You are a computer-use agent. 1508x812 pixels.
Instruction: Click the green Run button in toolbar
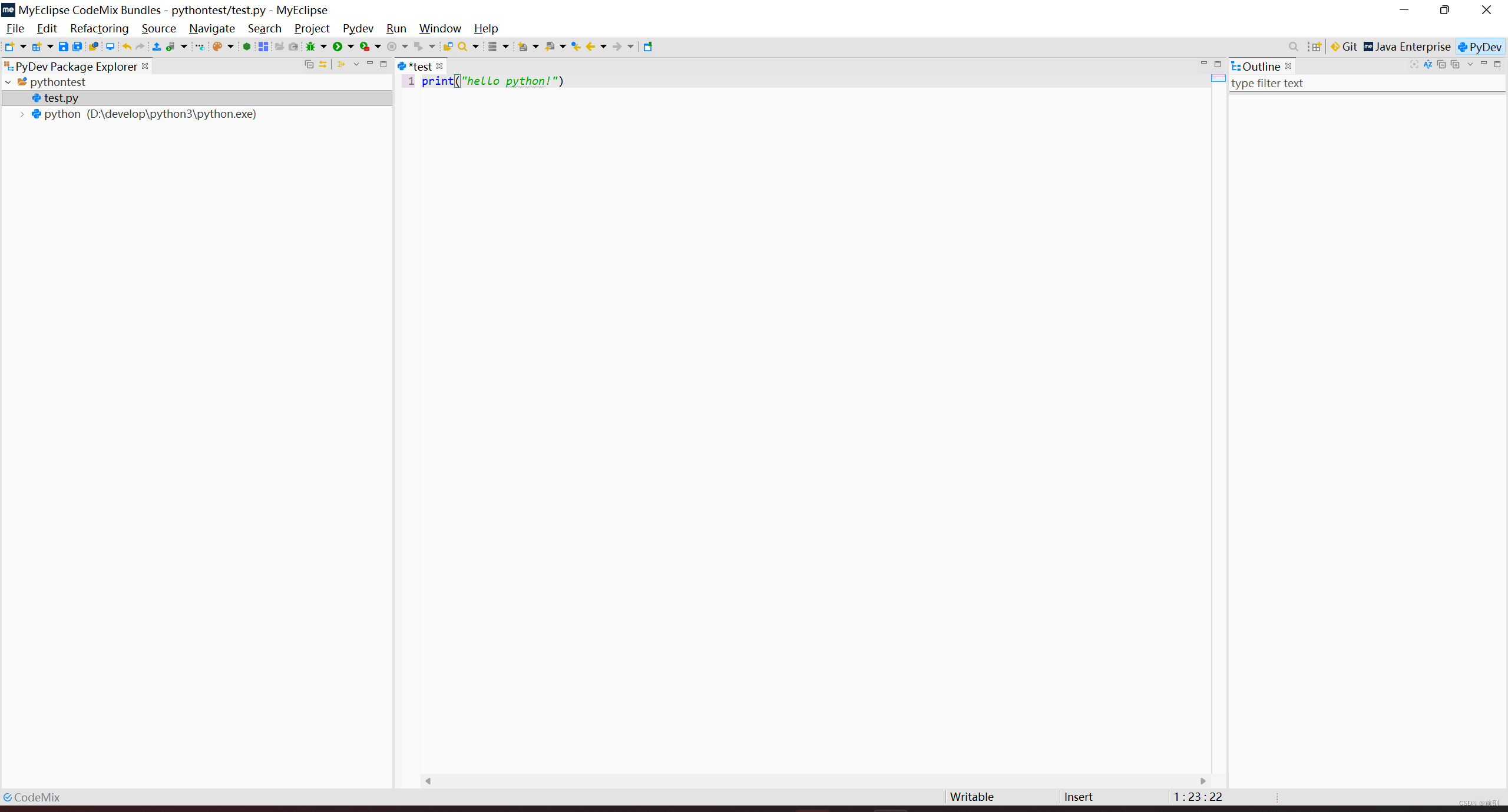pos(338,47)
